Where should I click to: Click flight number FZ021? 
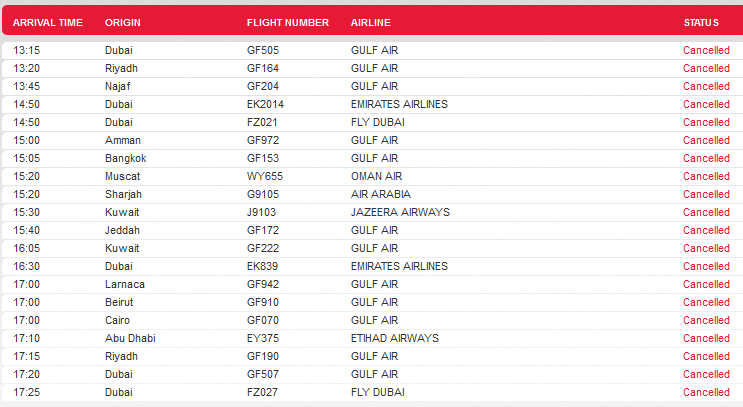click(x=262, y=122)
